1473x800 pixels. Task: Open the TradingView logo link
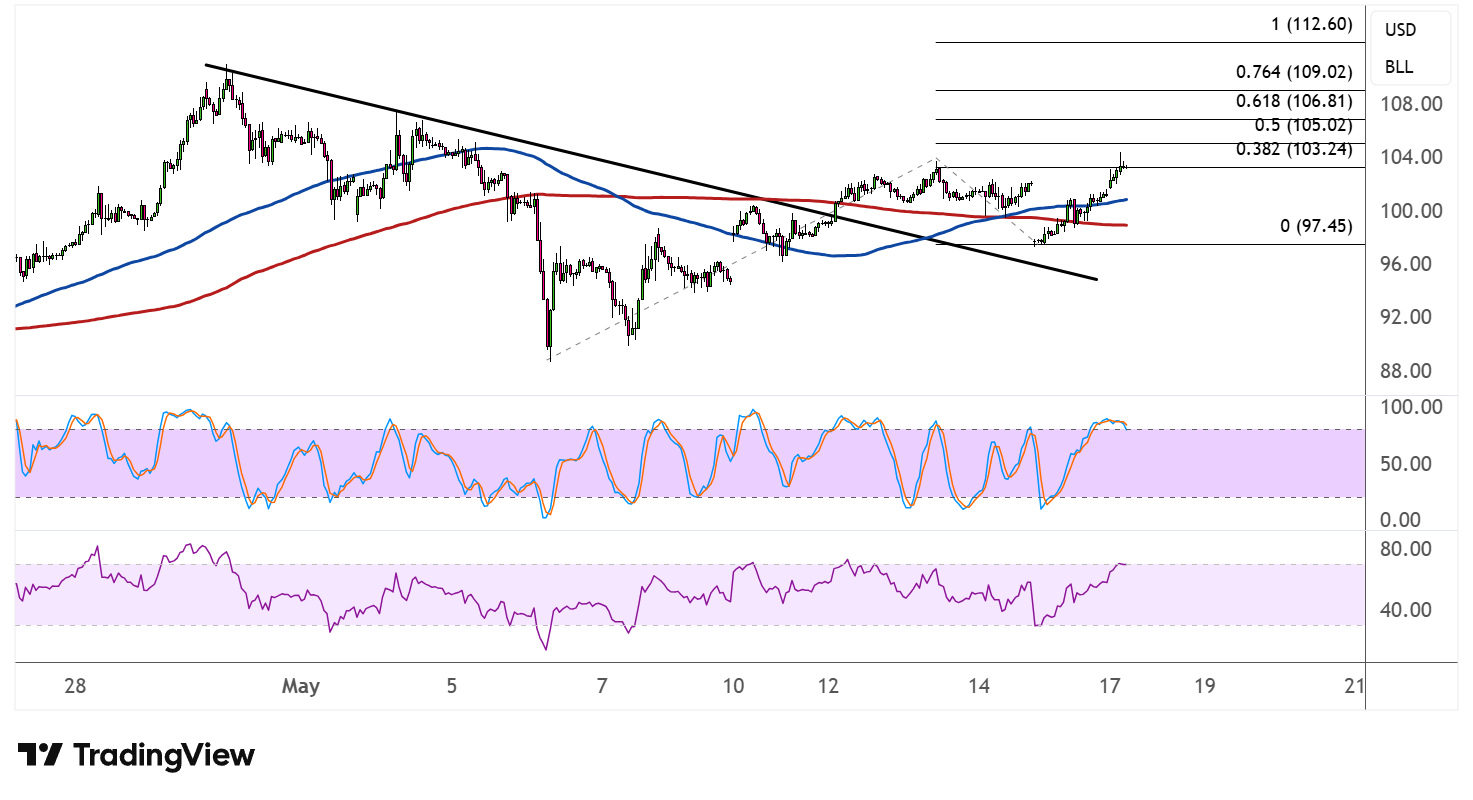[x=136, y=755]
